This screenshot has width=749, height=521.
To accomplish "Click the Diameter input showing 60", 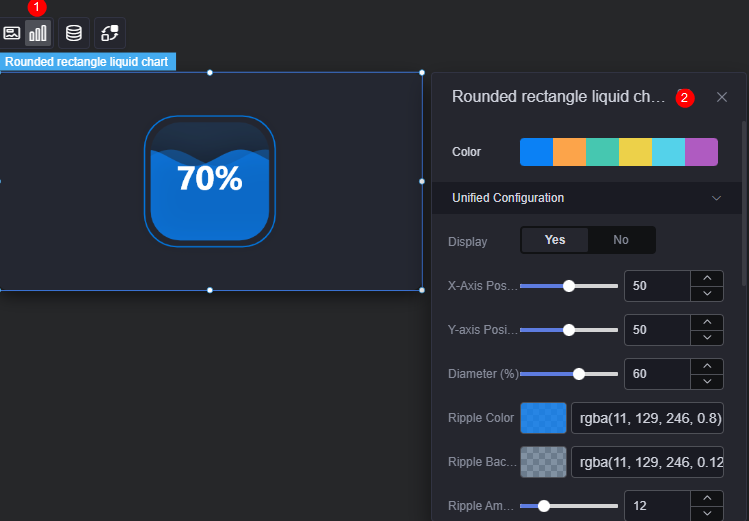I will click(657, 374).
